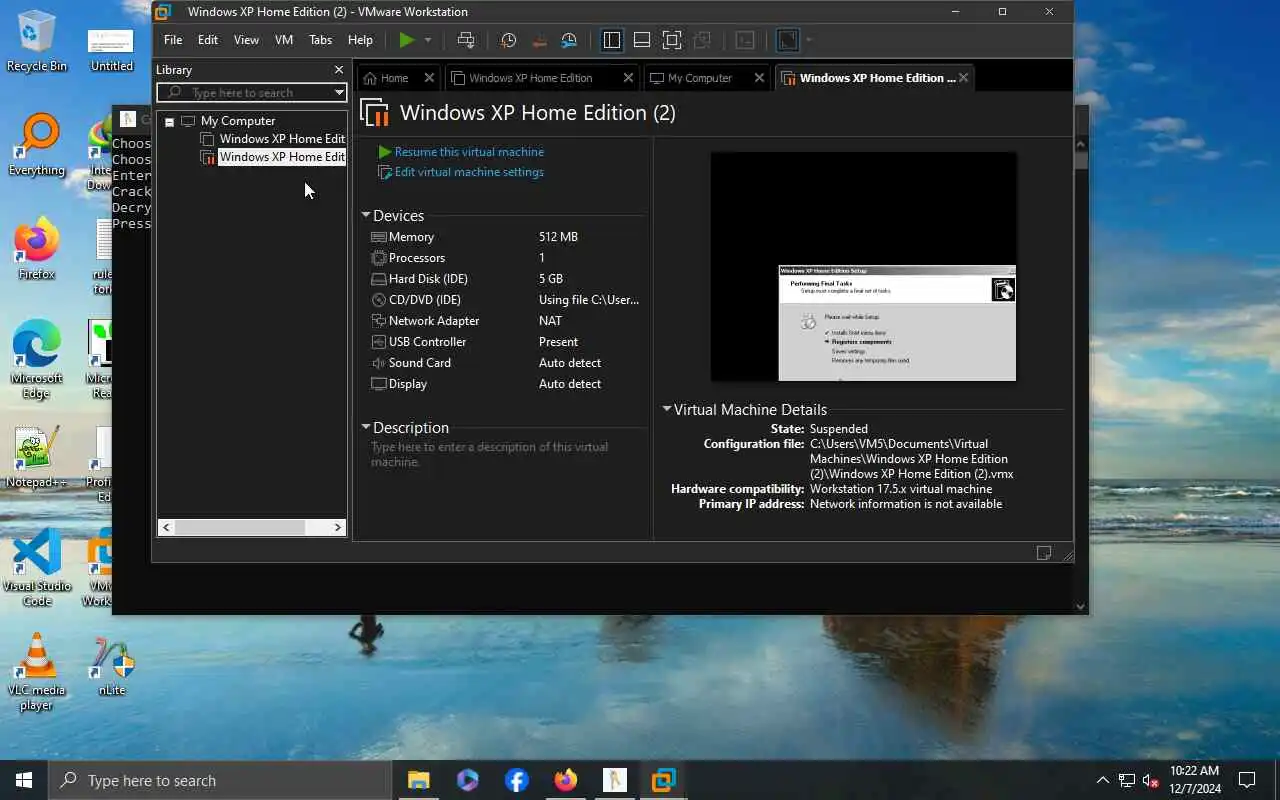Screen dimensions: 1280x800
Task: Open the snapshot manager icon
Action: 569,40
